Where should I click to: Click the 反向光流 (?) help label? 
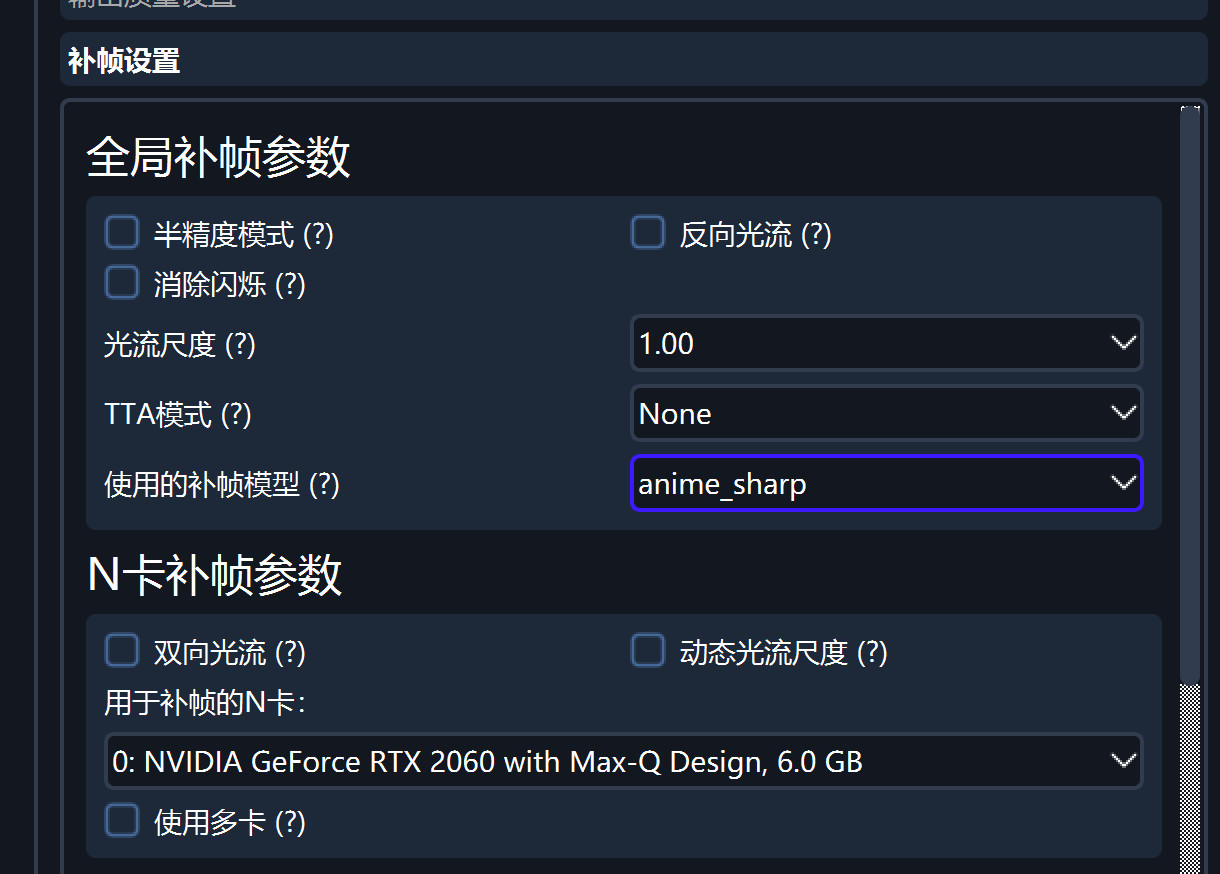click(x=755, y=235)
